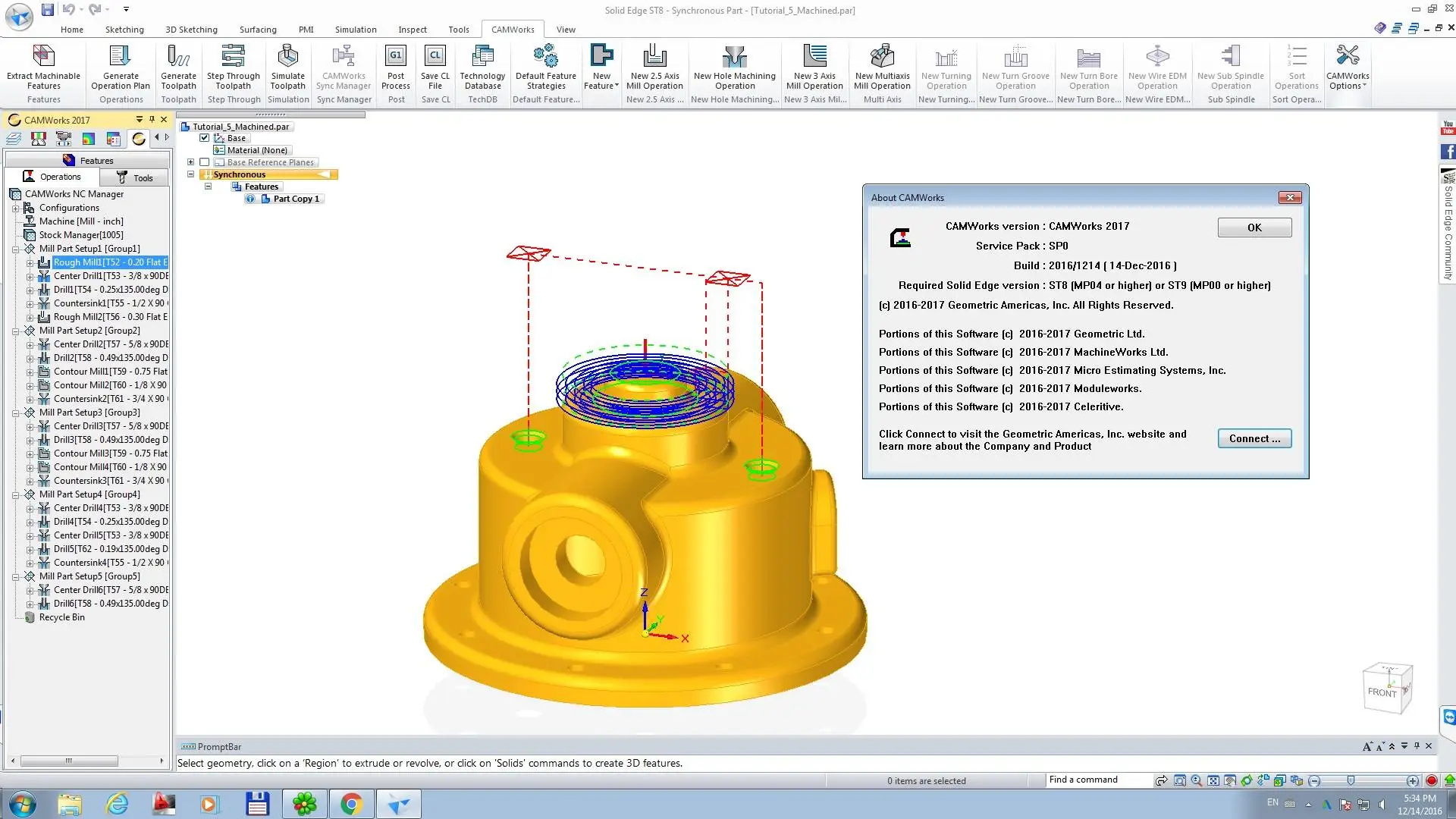Check the Base Reference Planes checkbox

(x=204, y=162)
